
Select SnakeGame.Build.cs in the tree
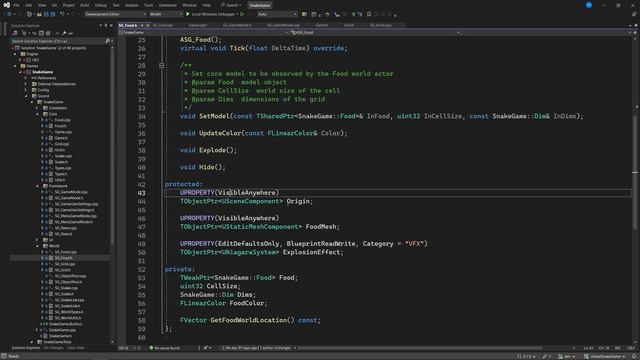pyautogui.click(x=65, y=324)
